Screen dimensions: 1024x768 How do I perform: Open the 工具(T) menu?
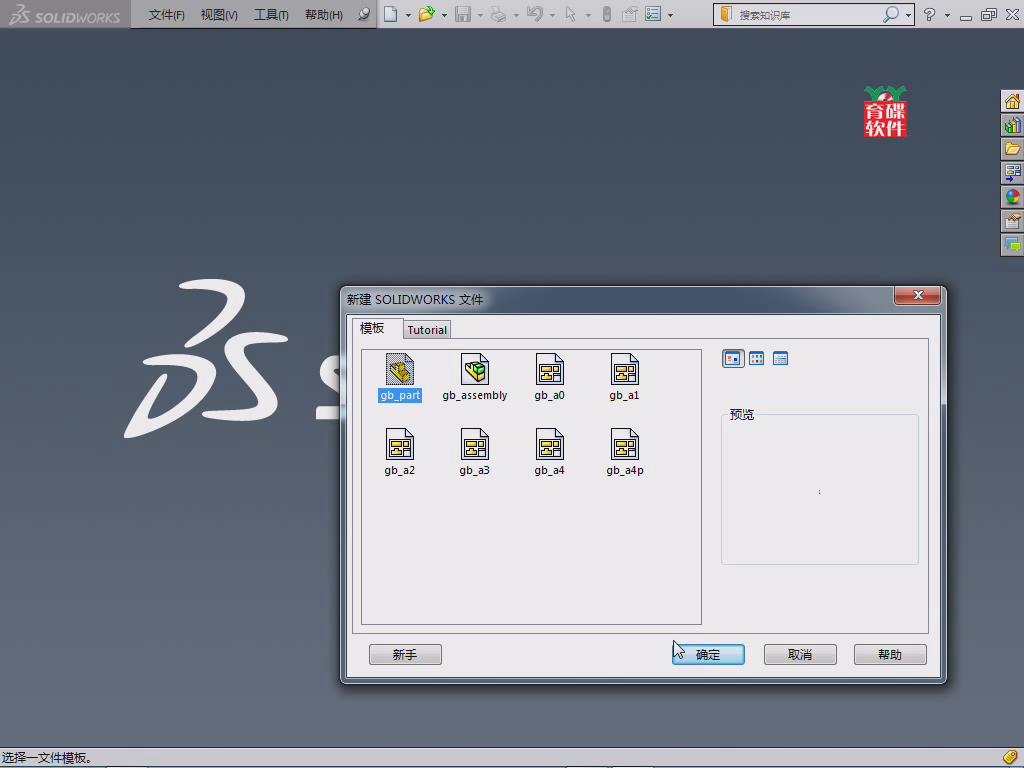pyautogui.click(x=271, y=14)
